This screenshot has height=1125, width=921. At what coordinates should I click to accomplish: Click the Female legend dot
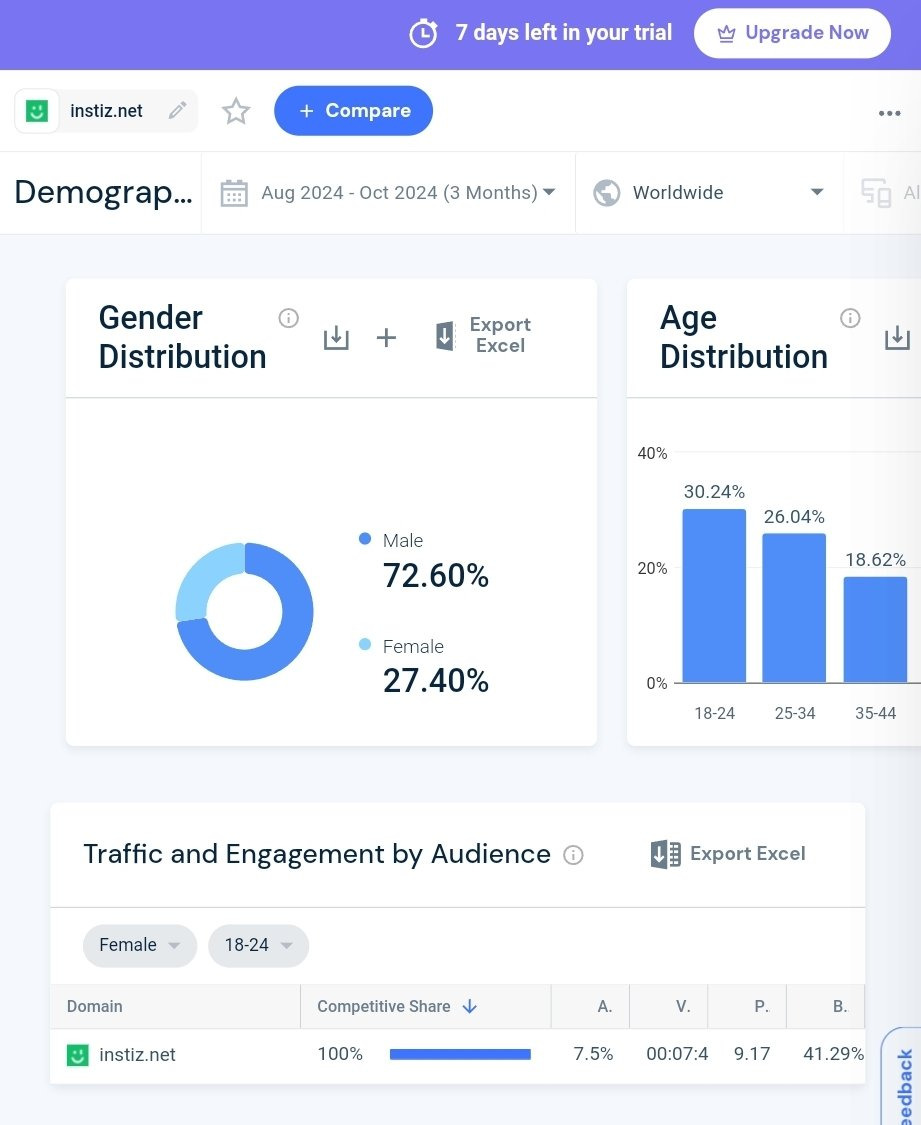tap(364, 644)
